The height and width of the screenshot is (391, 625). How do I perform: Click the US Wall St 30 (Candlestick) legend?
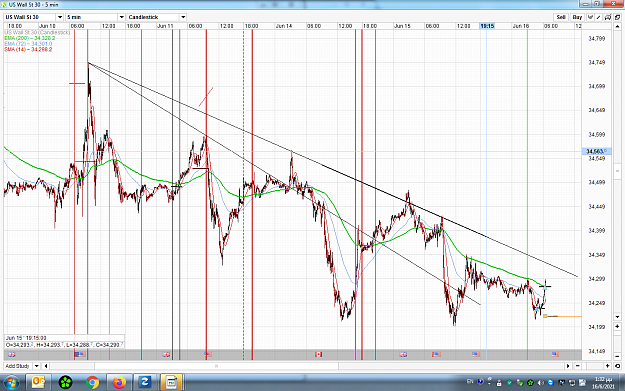pyautogui.click(x=37, y=32)
